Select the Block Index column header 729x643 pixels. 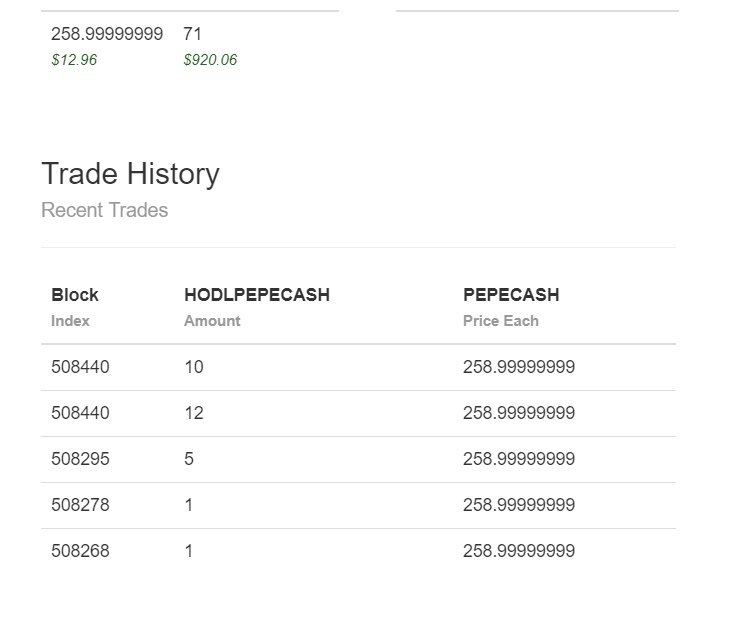[75, 307]
